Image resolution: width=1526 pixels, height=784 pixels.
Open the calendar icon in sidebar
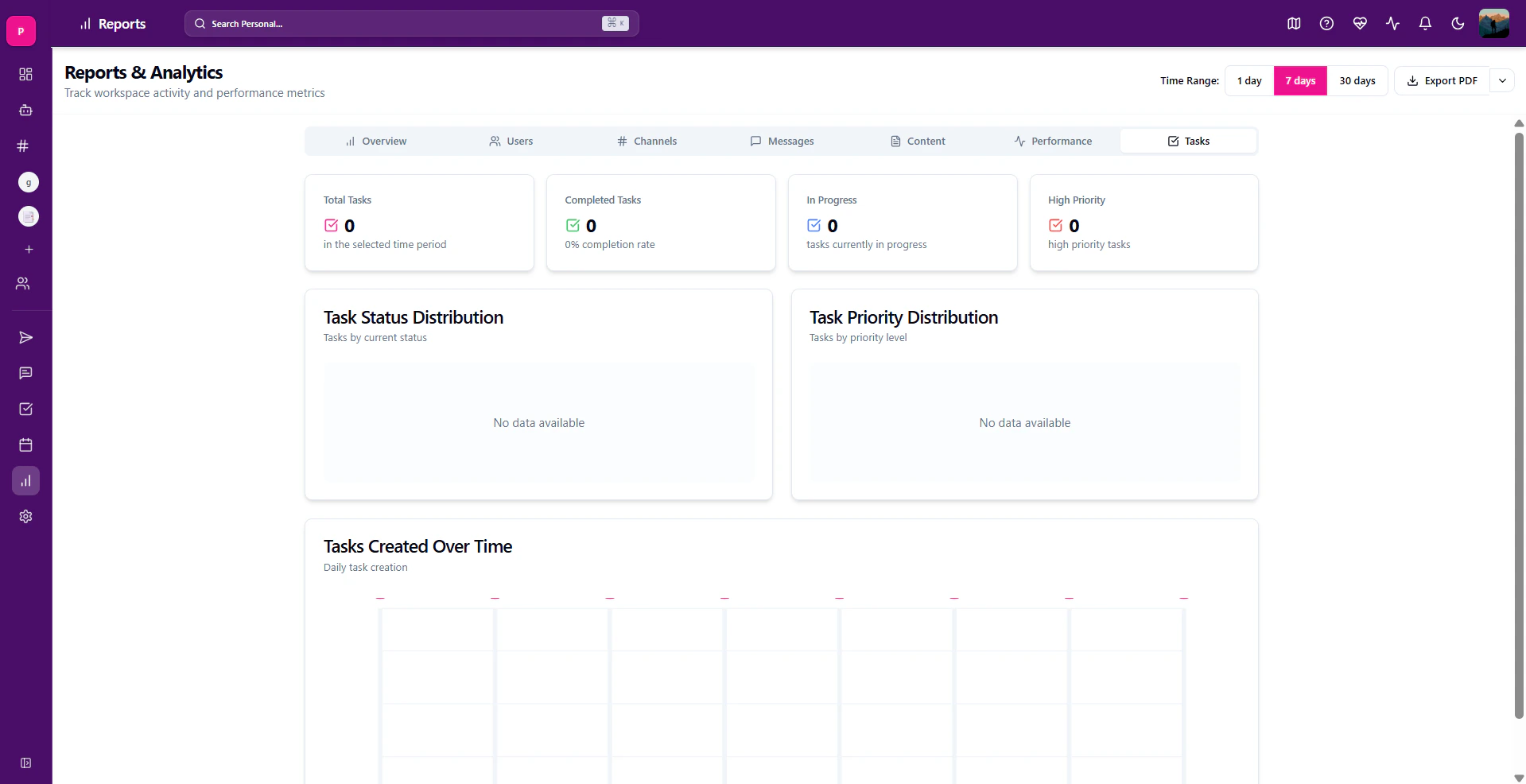(25, 444)
